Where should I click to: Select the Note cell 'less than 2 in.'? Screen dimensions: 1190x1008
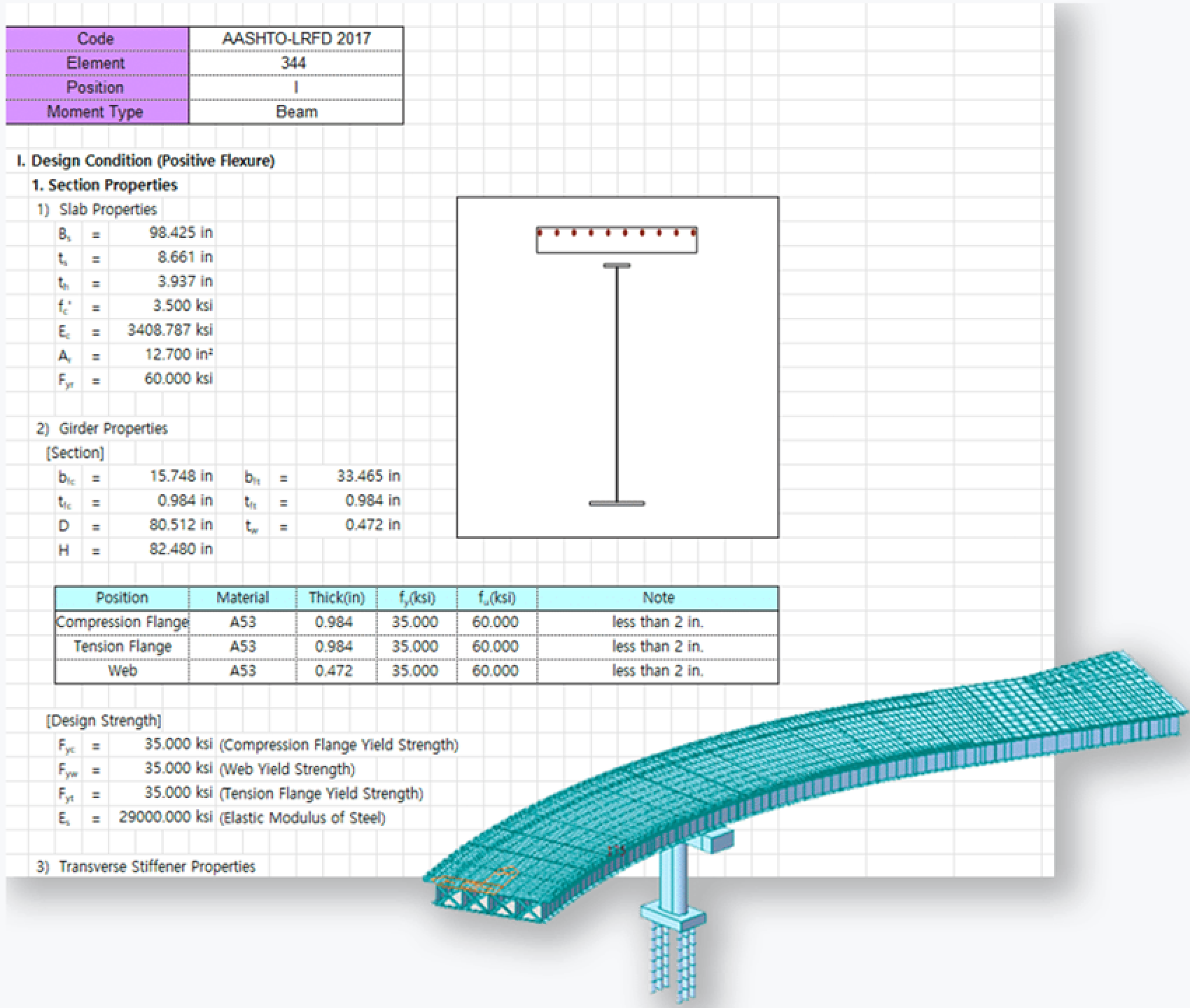657,622
